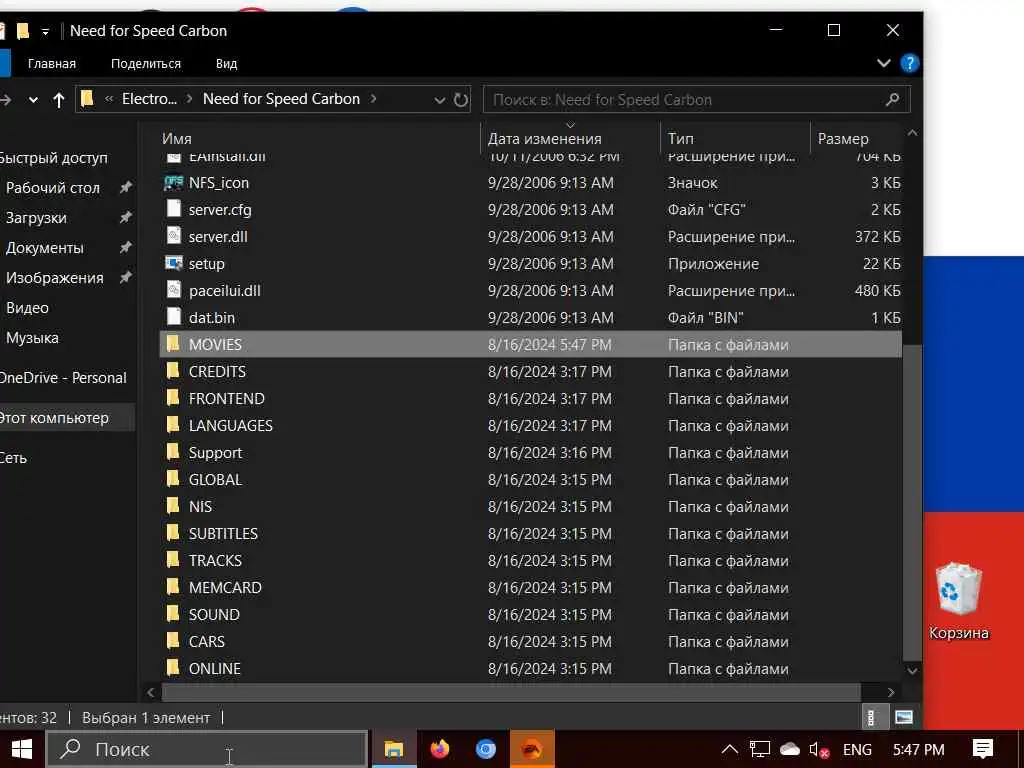
Task: Open the blue Help question mark icon
Action: (909, 63)
